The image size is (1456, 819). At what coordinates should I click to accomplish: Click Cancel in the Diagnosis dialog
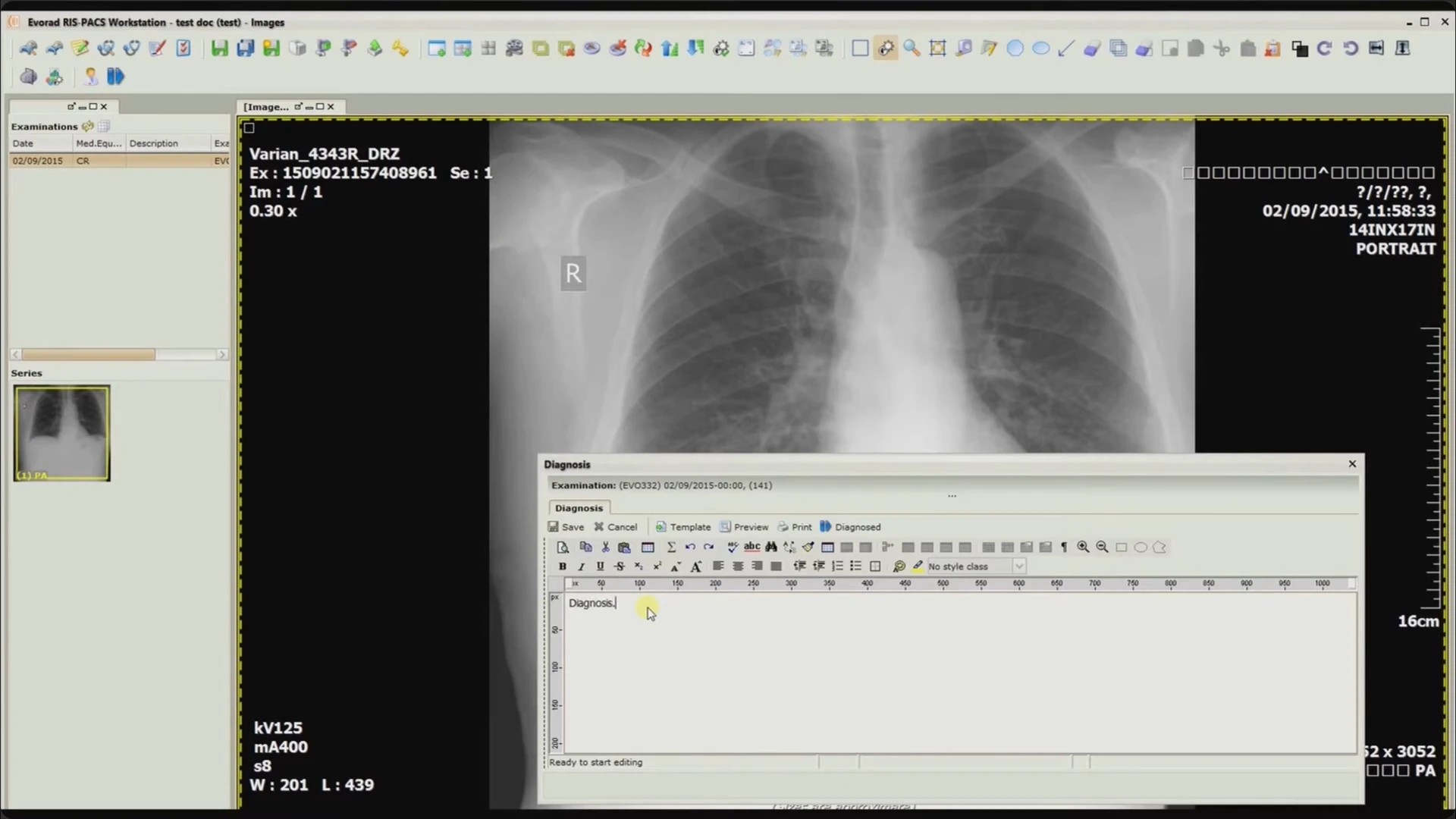[x=615, y=527]
